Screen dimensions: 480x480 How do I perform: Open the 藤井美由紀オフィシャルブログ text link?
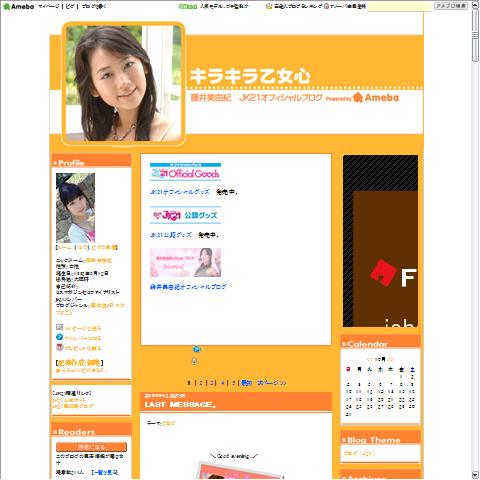[x=188, y=287]
